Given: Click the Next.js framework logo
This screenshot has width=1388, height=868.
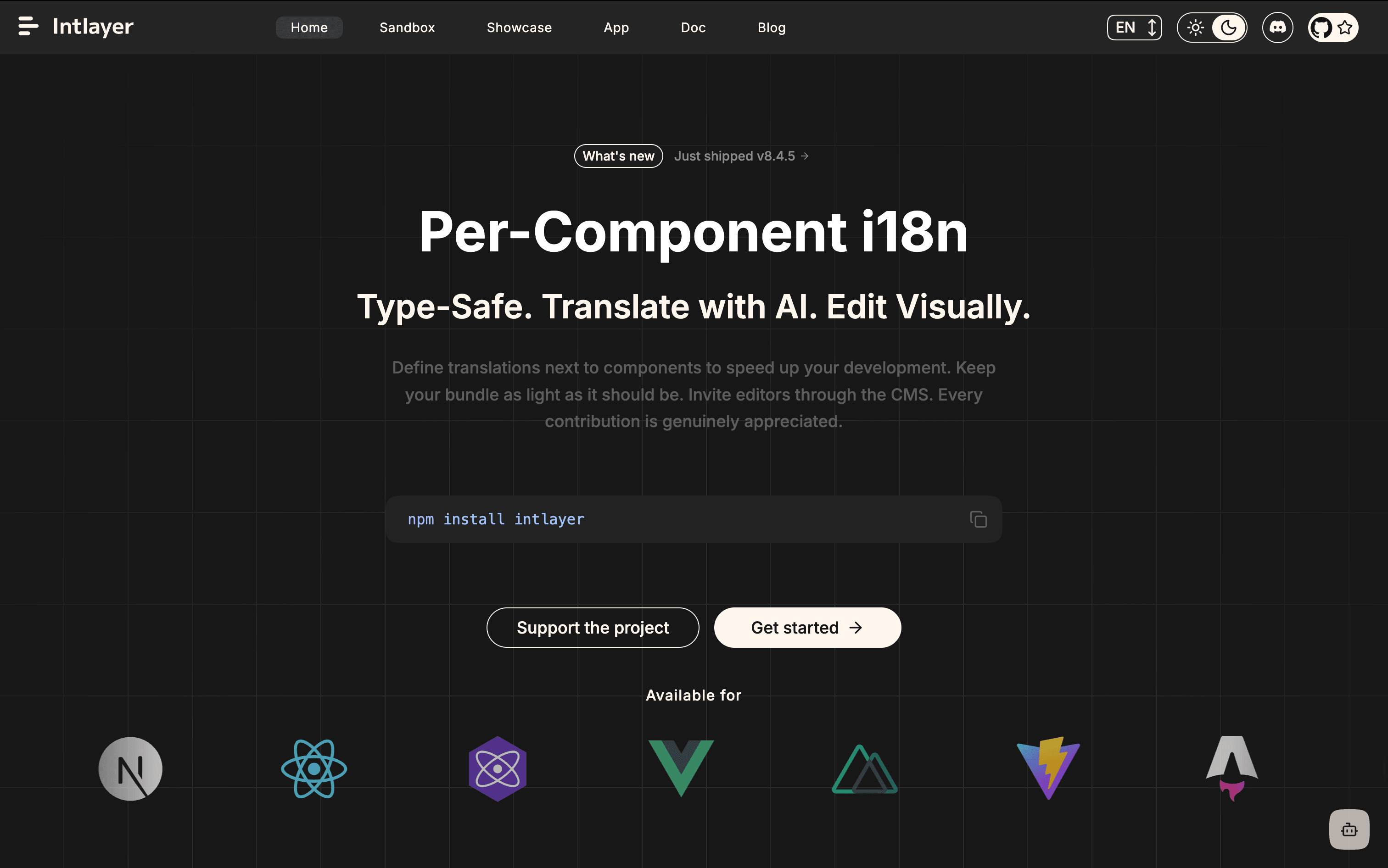Looking at the screenshot, I should click(x=130, y=769).
